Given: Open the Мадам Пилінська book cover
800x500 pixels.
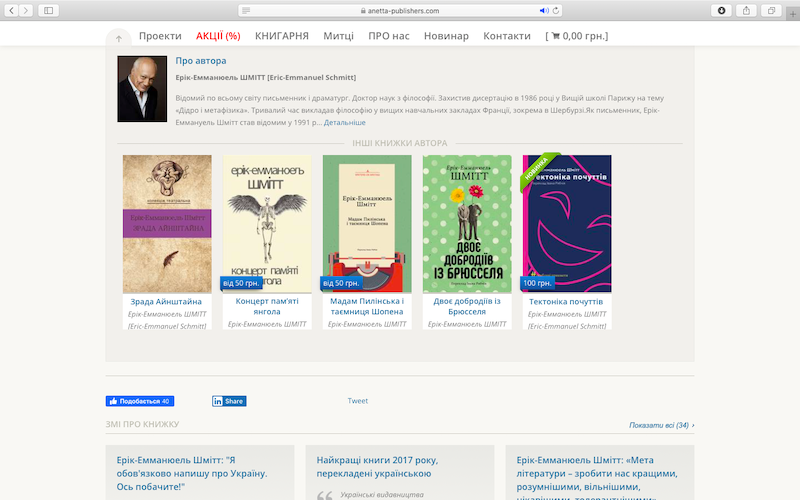Looking at the screenshot, I should (x=367, y=223).
